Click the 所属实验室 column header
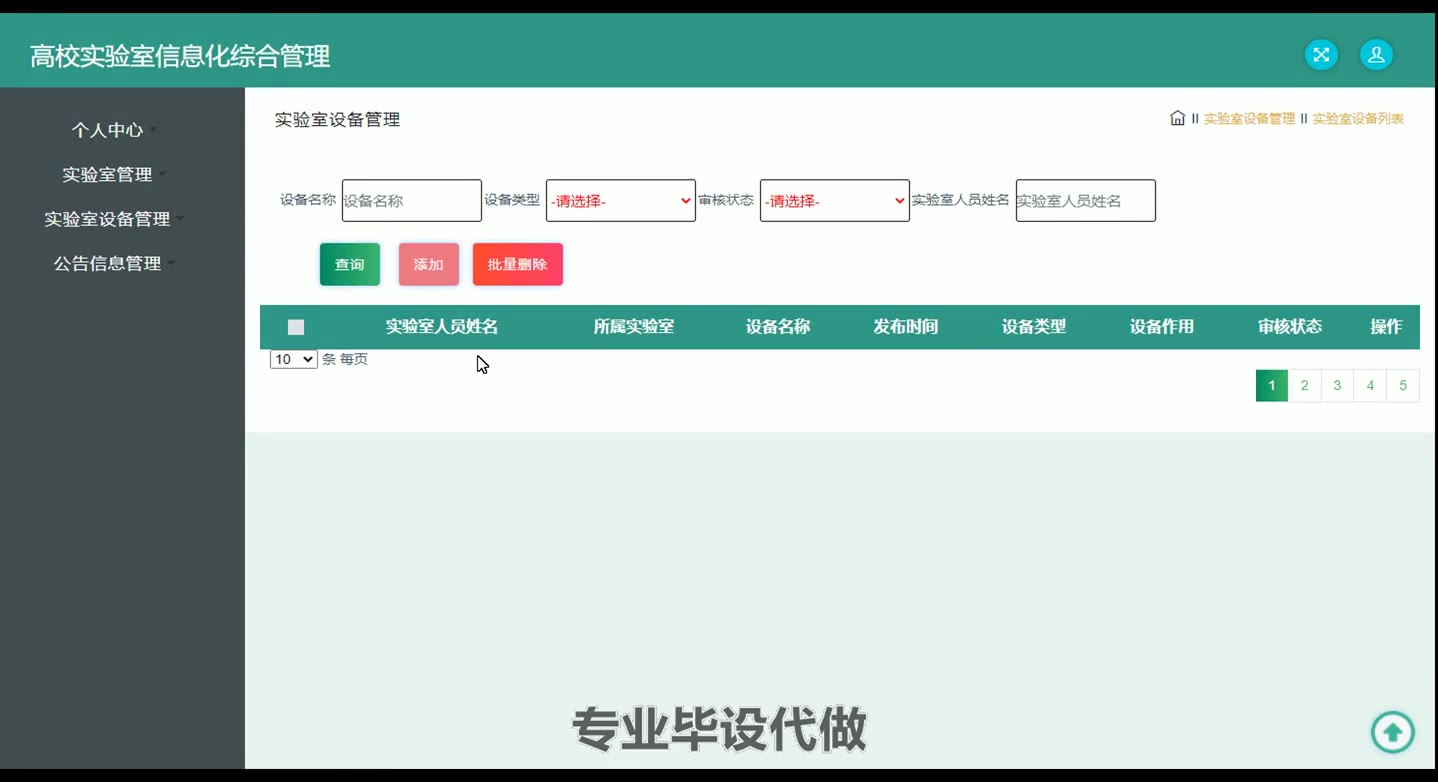The width and height of the screenshot is (1438, 782). tap(634, 327)
